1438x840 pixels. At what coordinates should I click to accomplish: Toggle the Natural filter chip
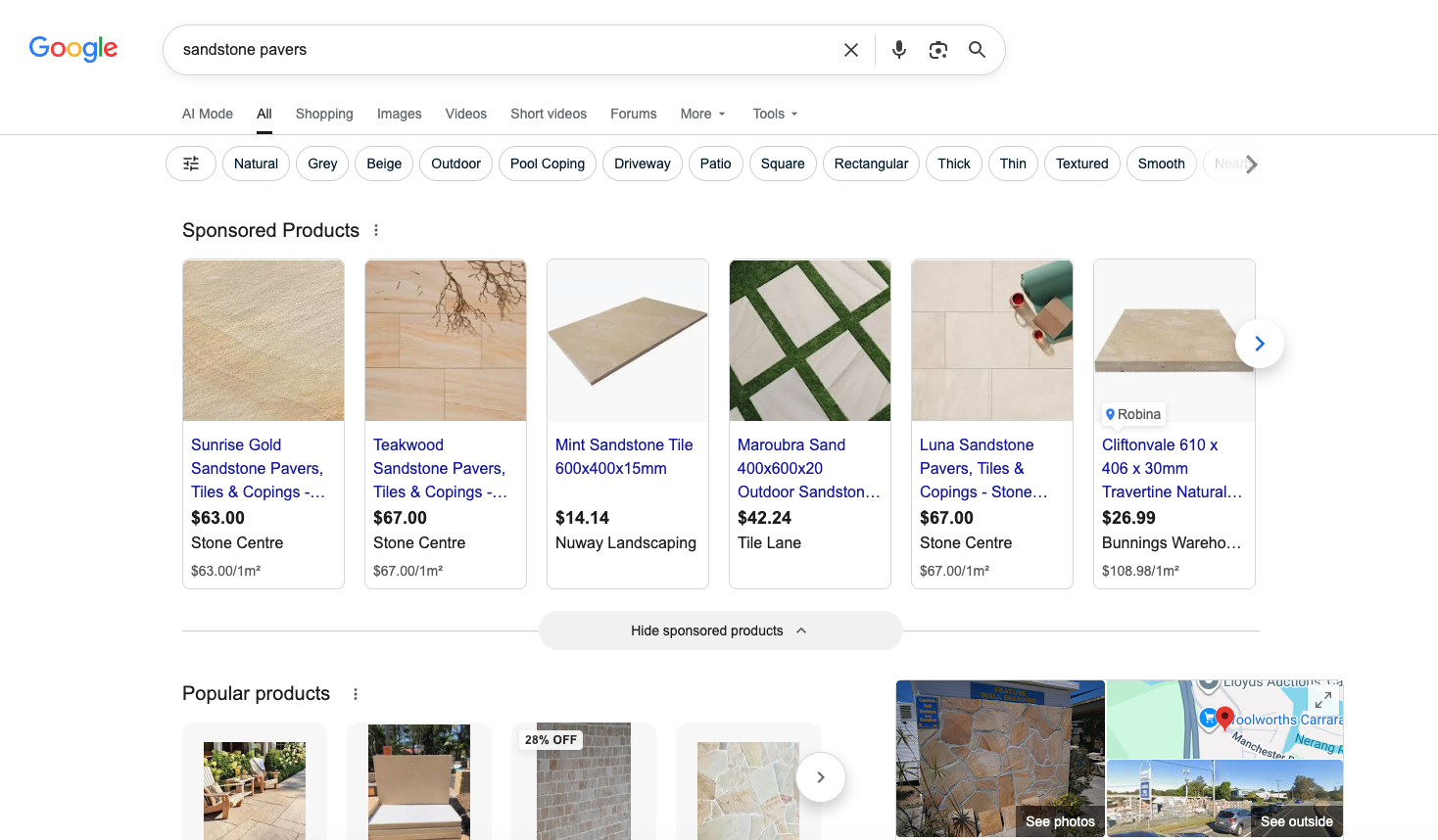point(256,163)
